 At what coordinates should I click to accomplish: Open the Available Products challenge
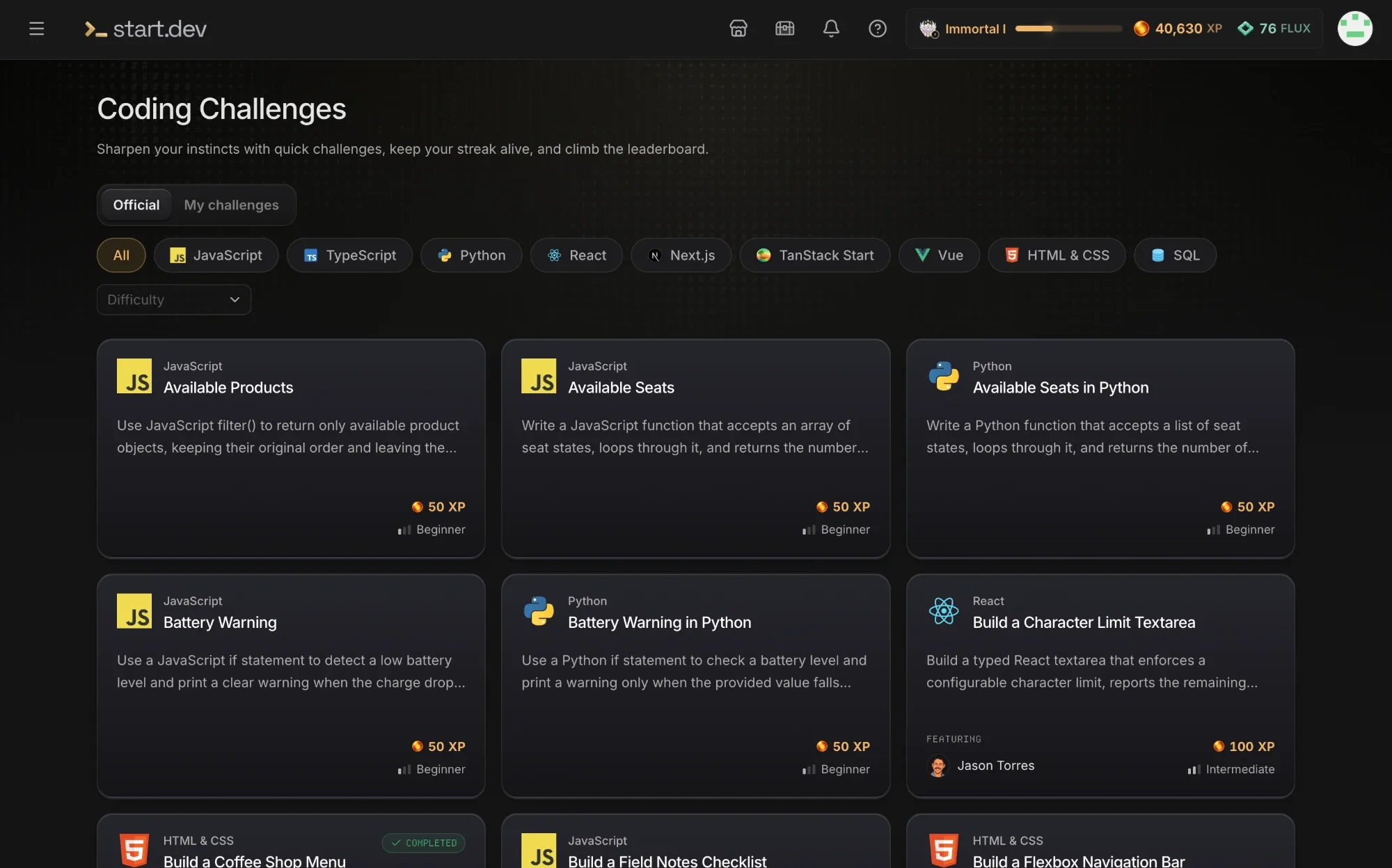[x=291, y=448]
